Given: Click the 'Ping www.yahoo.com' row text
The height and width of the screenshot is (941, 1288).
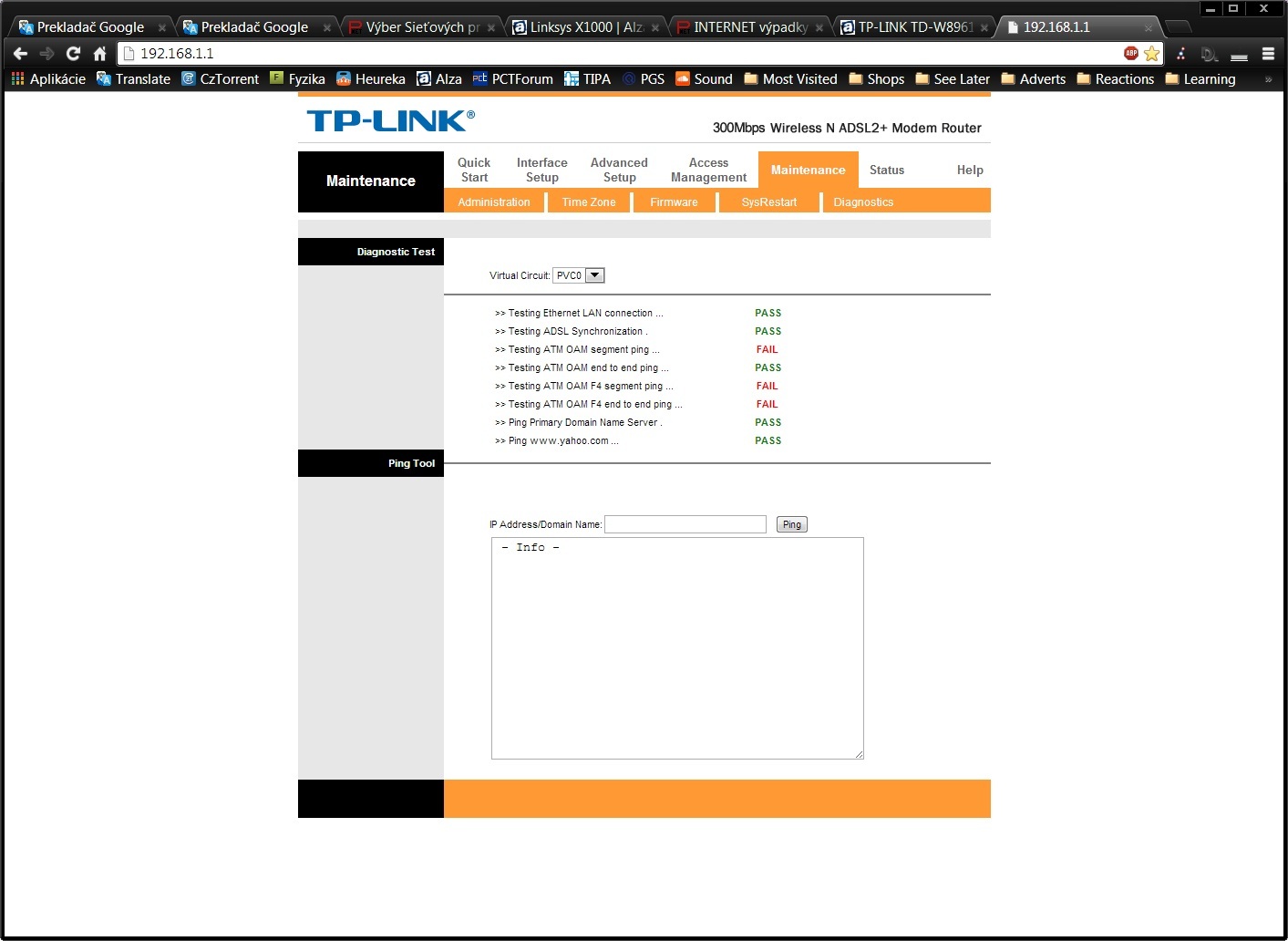Looking at the screenshot, I should tap(556, 440).
